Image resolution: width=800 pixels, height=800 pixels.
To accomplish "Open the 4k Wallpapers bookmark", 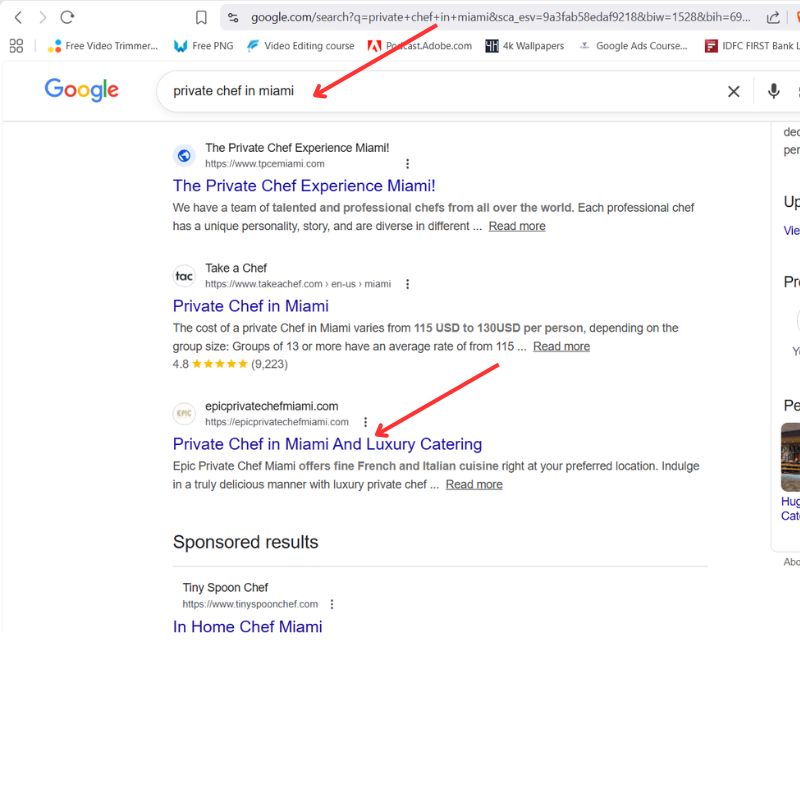I will tap(524, 46).
